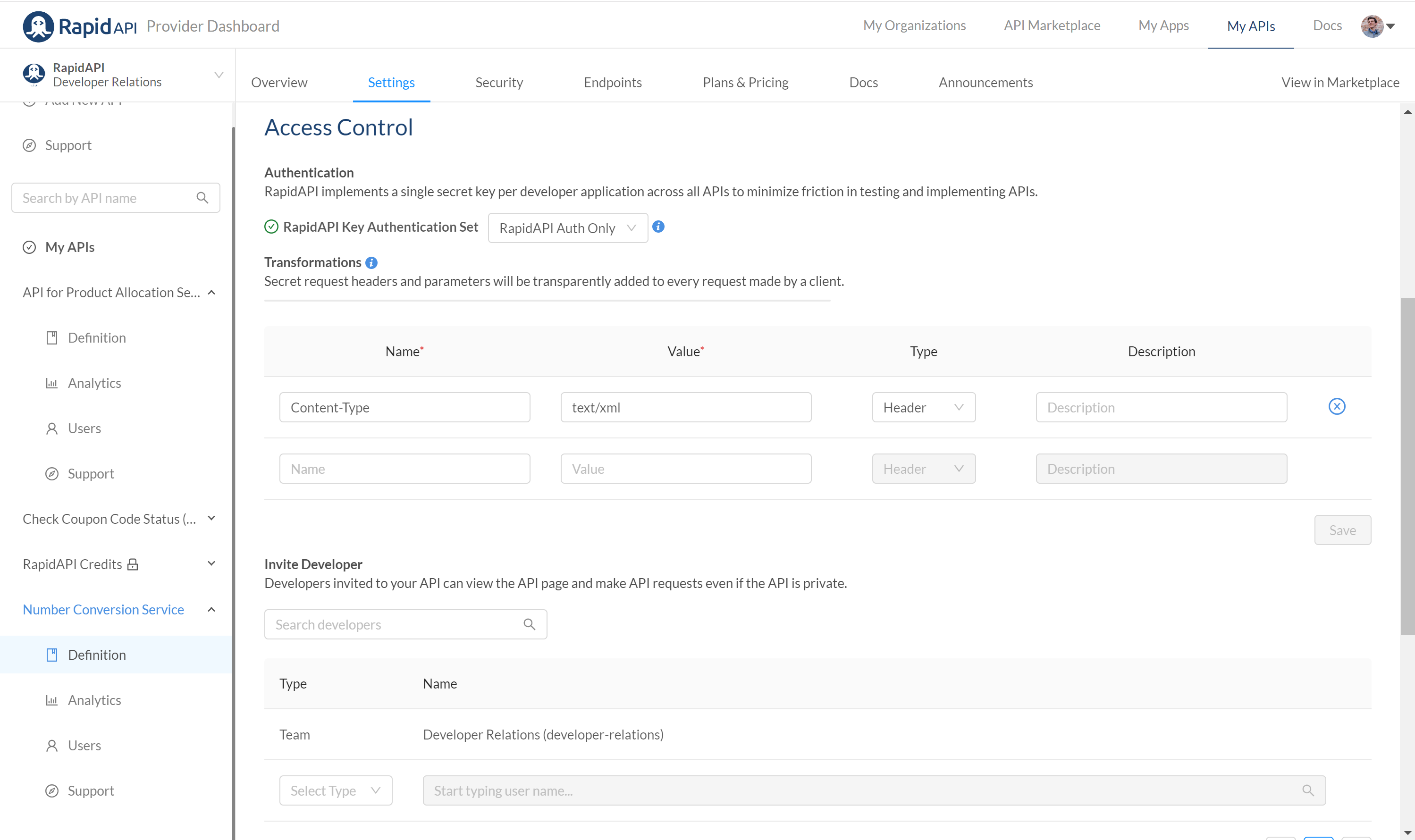Open the RapidAPI Auth Only dropdown
1415x840 pixels.
coord(567,228)
